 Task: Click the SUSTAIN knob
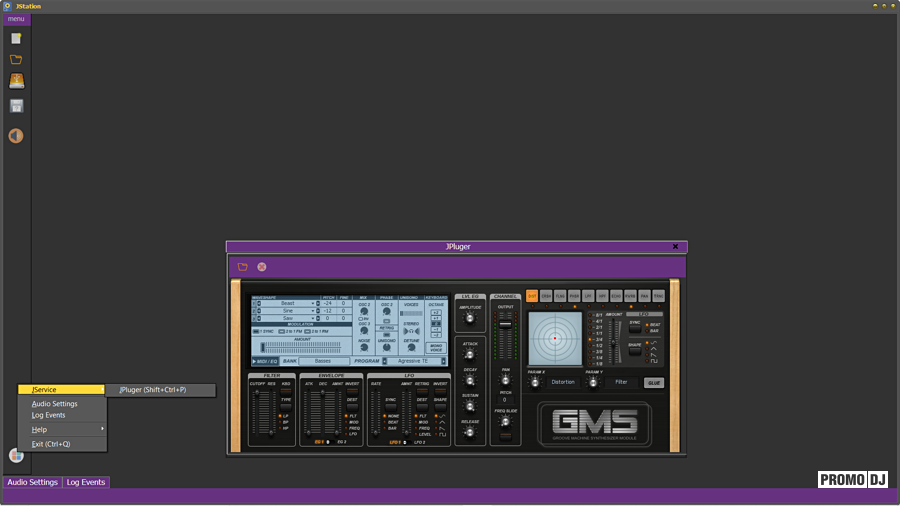[470, 406]
